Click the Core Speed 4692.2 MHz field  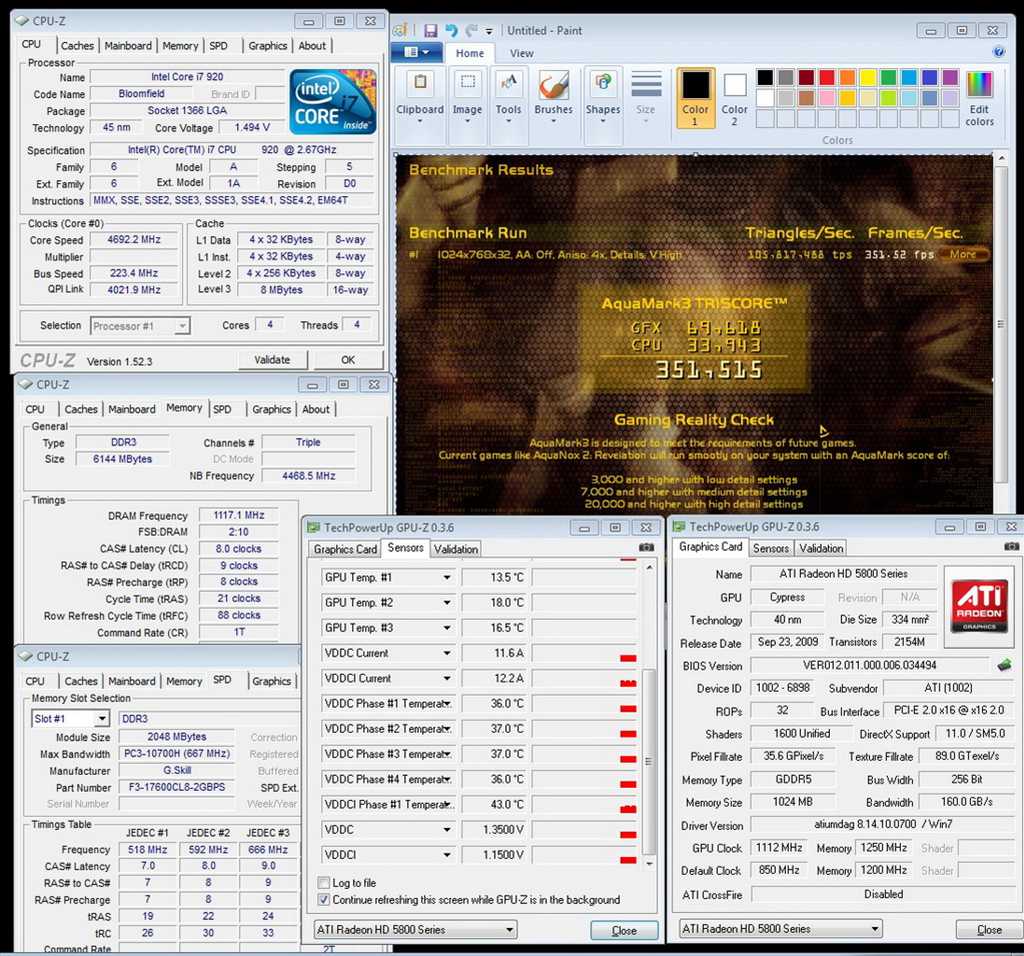coord(133,240)
